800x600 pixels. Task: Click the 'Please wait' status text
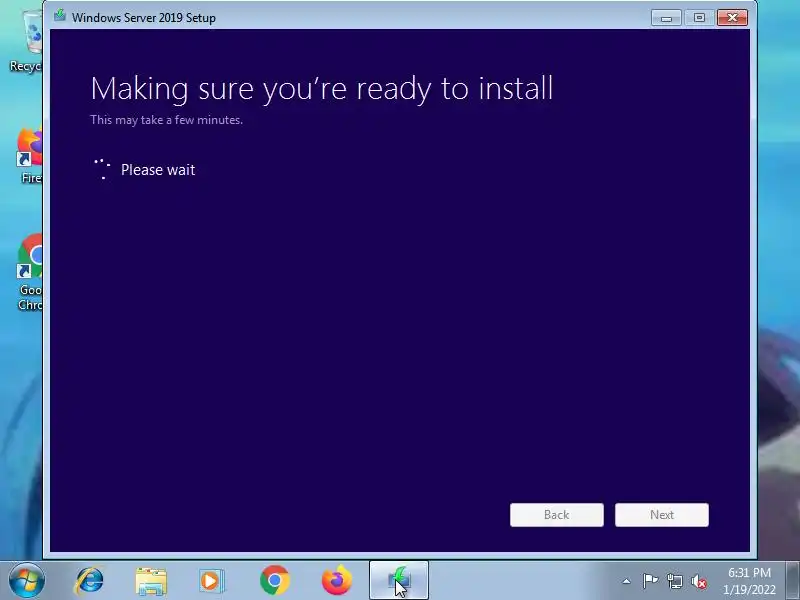[158, 170]
